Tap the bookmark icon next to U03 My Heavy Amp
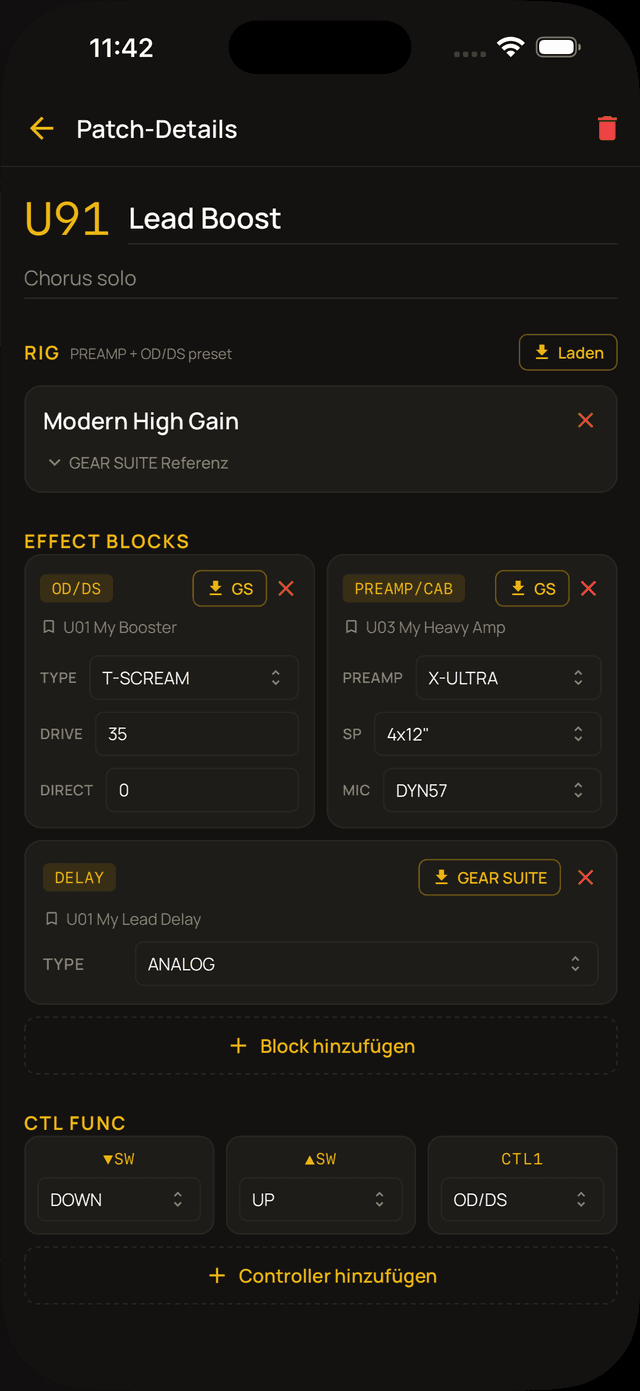 pos(355,627)
